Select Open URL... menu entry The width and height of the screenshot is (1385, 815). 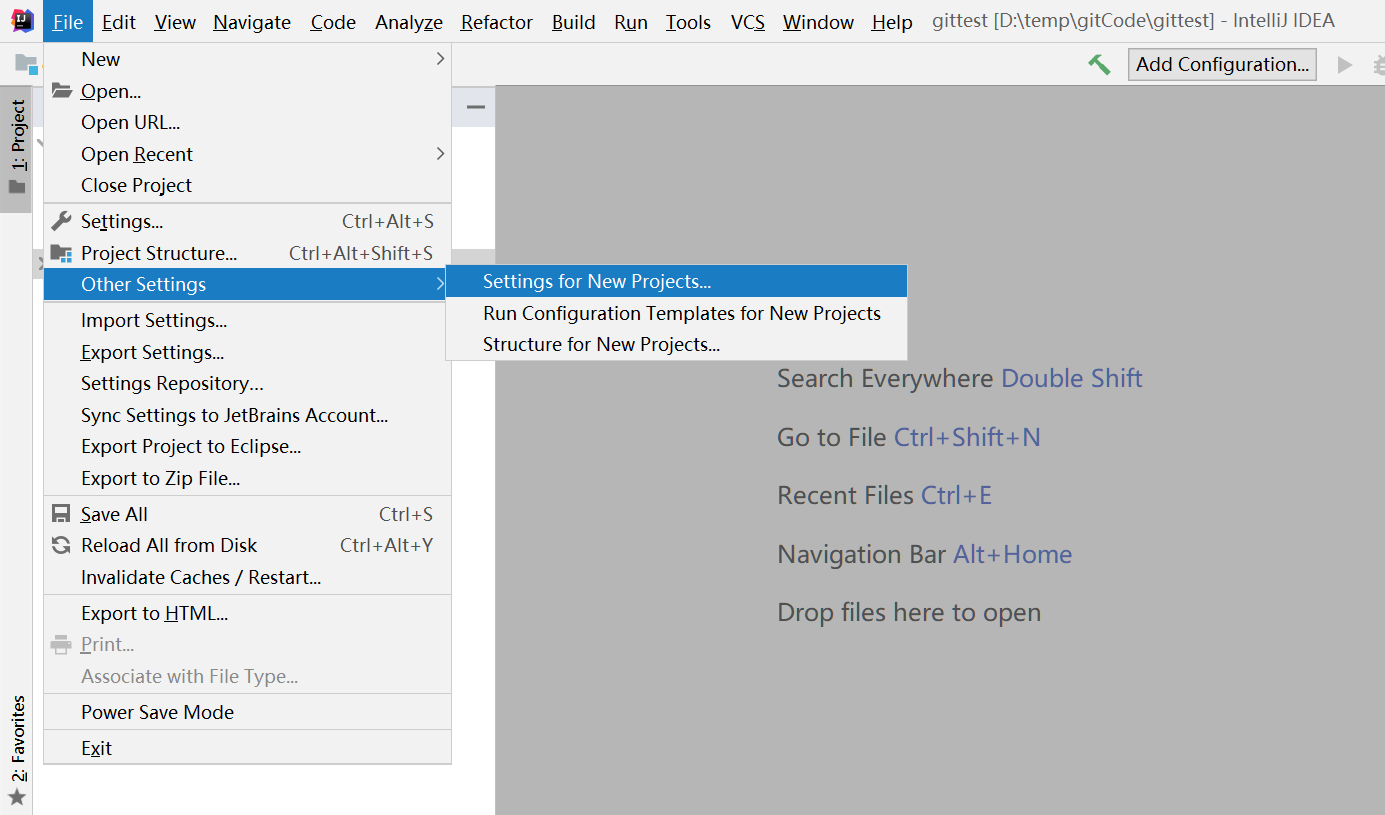click(247, 122)
